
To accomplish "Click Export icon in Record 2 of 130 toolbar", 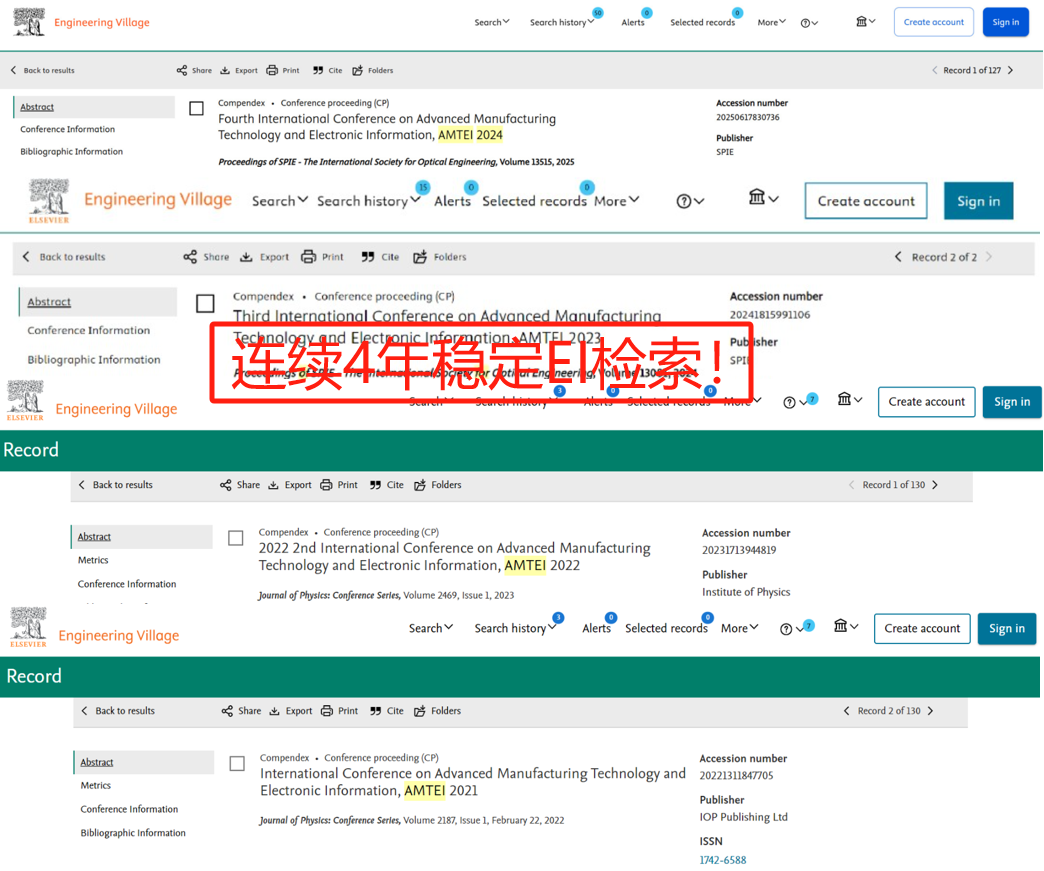I will coord(274,711).
